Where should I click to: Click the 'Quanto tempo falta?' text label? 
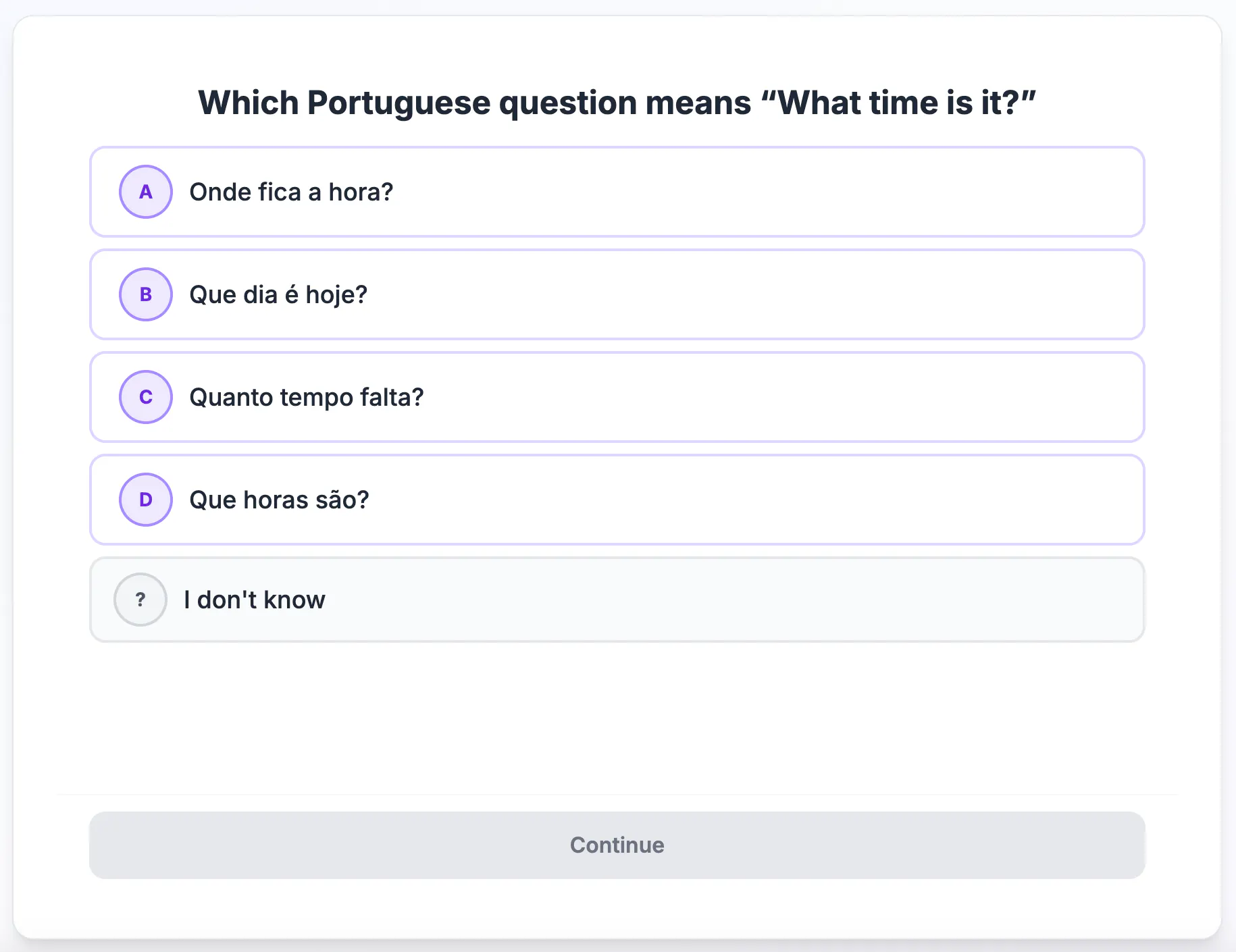307,398
